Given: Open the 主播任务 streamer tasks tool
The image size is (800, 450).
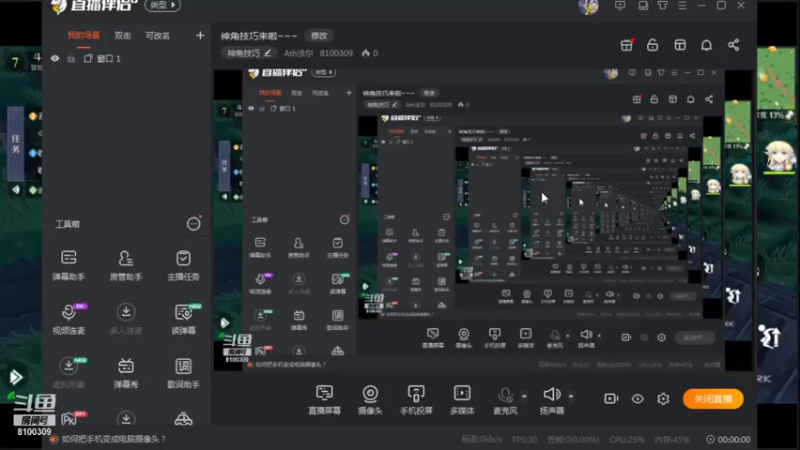Looking at the screenshot, I should pos(183,265).
